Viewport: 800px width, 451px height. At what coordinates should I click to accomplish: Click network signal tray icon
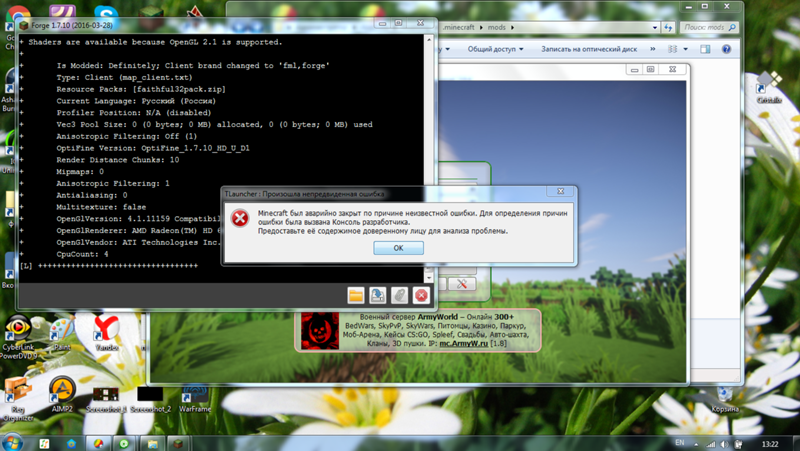(711, 444)
